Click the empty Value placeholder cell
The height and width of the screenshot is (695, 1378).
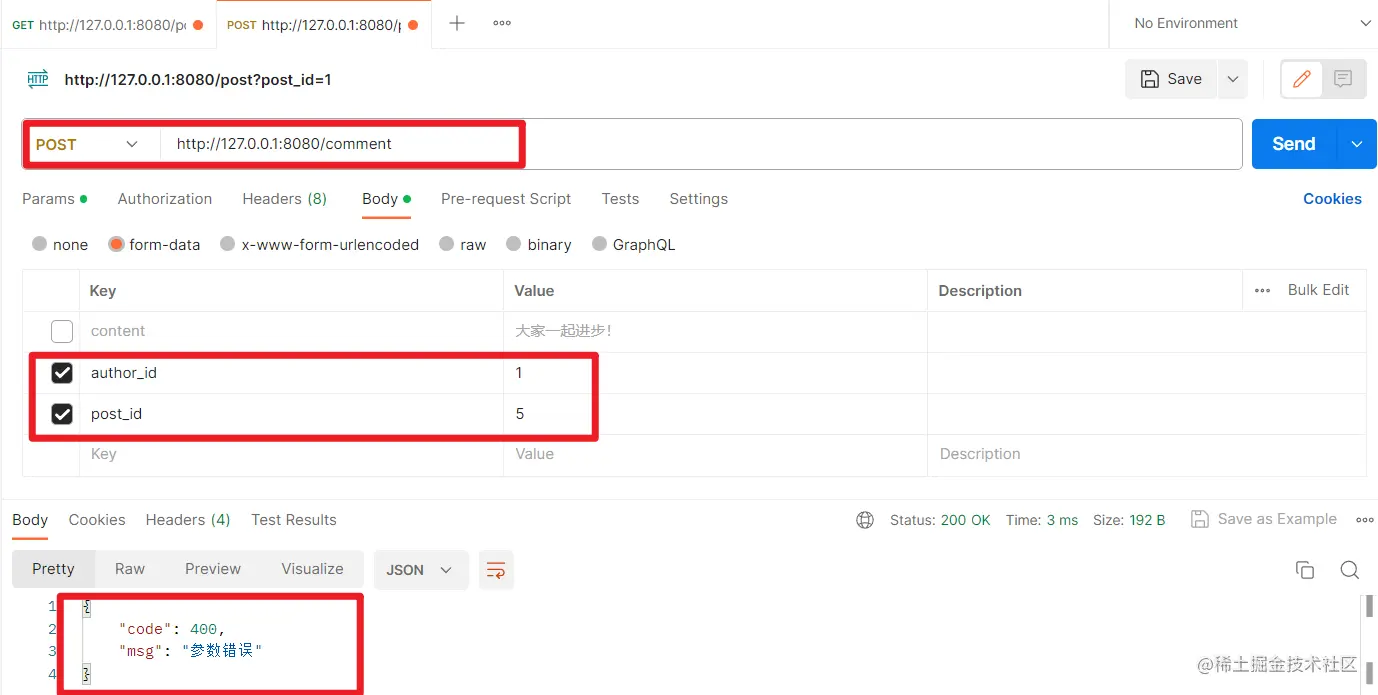click(715, 454)
